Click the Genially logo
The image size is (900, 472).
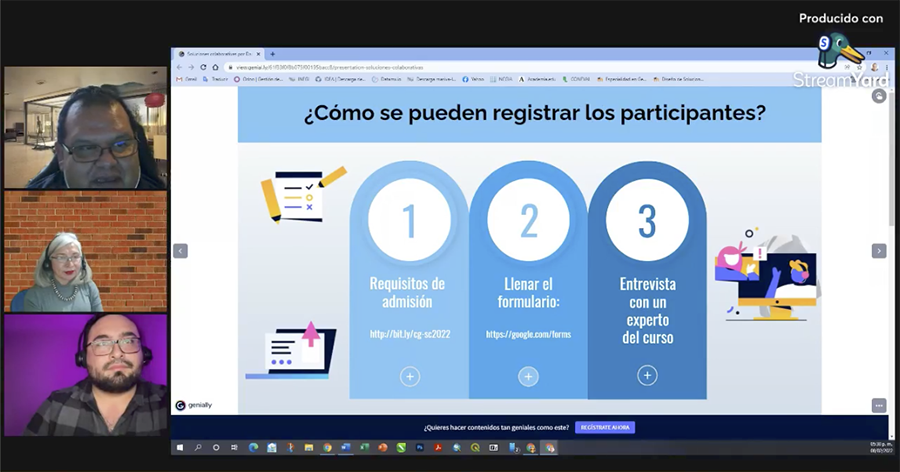[194, 405]
